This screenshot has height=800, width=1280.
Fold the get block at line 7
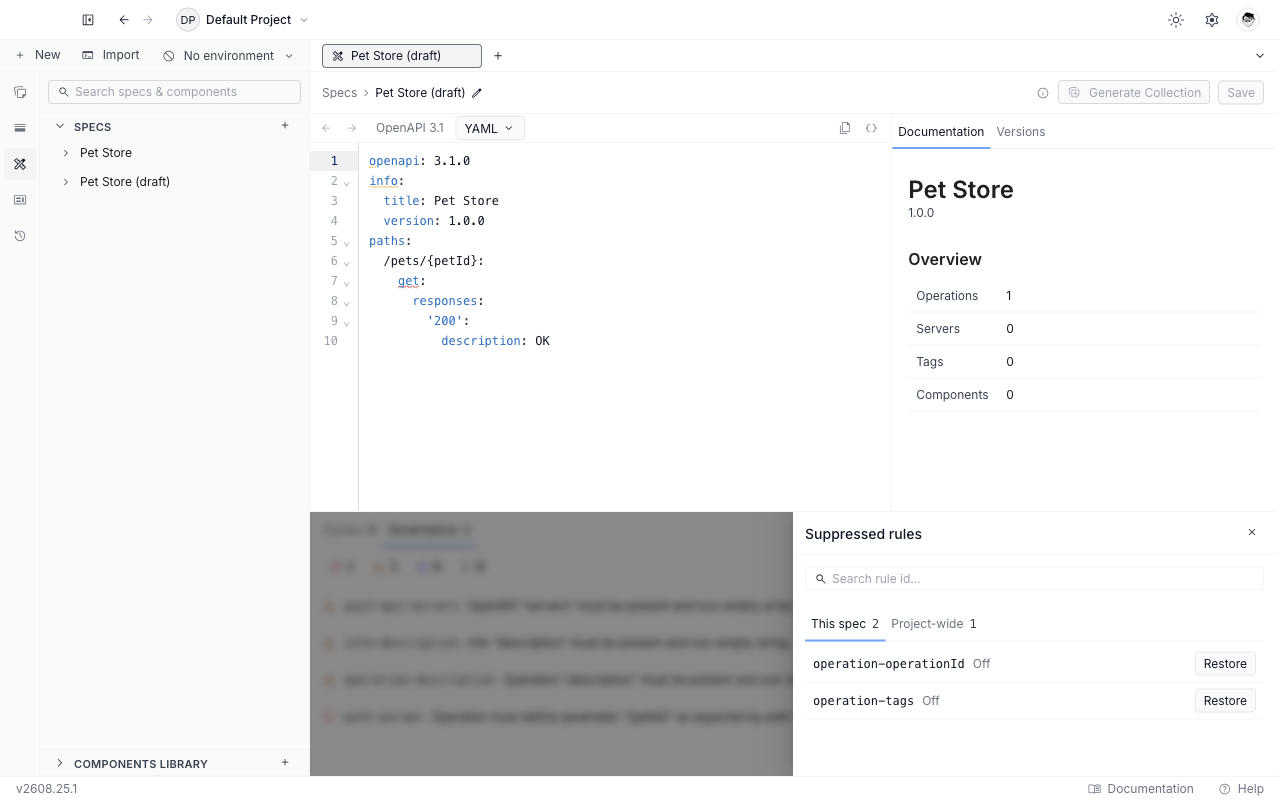347,282
